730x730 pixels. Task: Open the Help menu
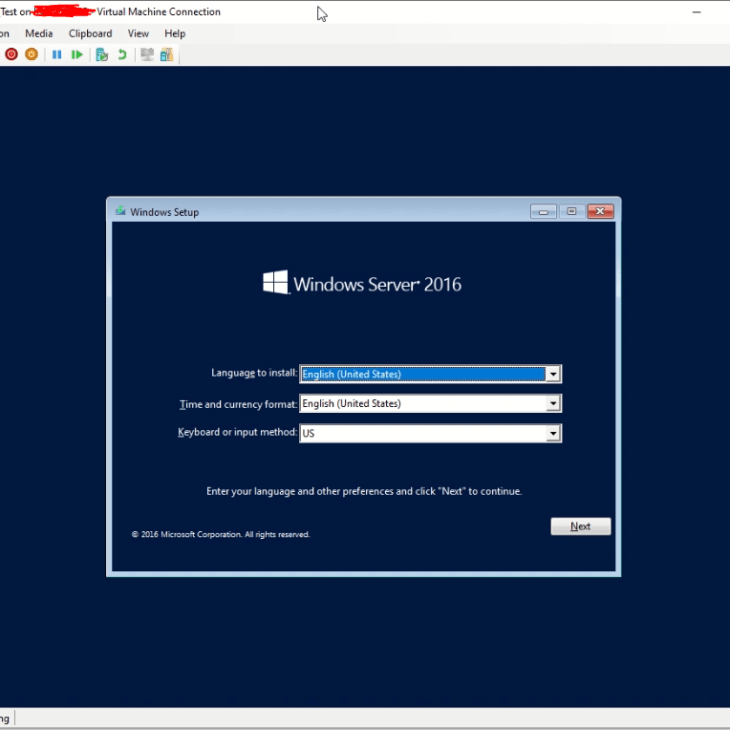click(175, 34)
